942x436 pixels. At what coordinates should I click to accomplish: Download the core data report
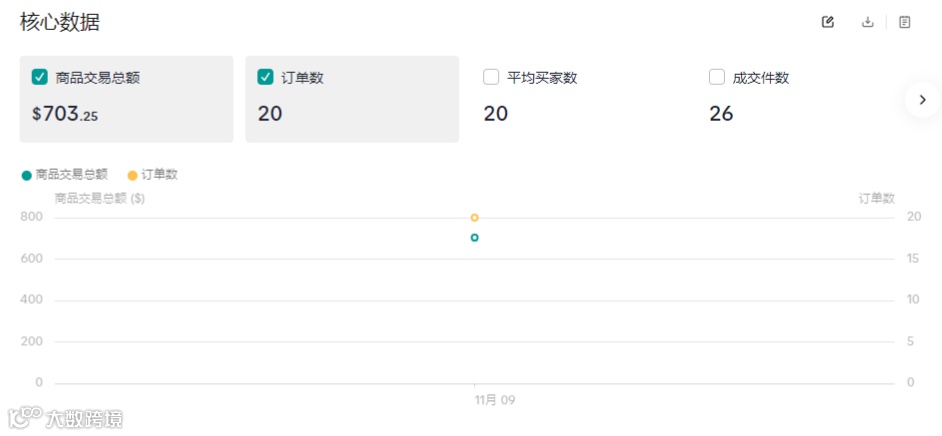pos(868,22)
